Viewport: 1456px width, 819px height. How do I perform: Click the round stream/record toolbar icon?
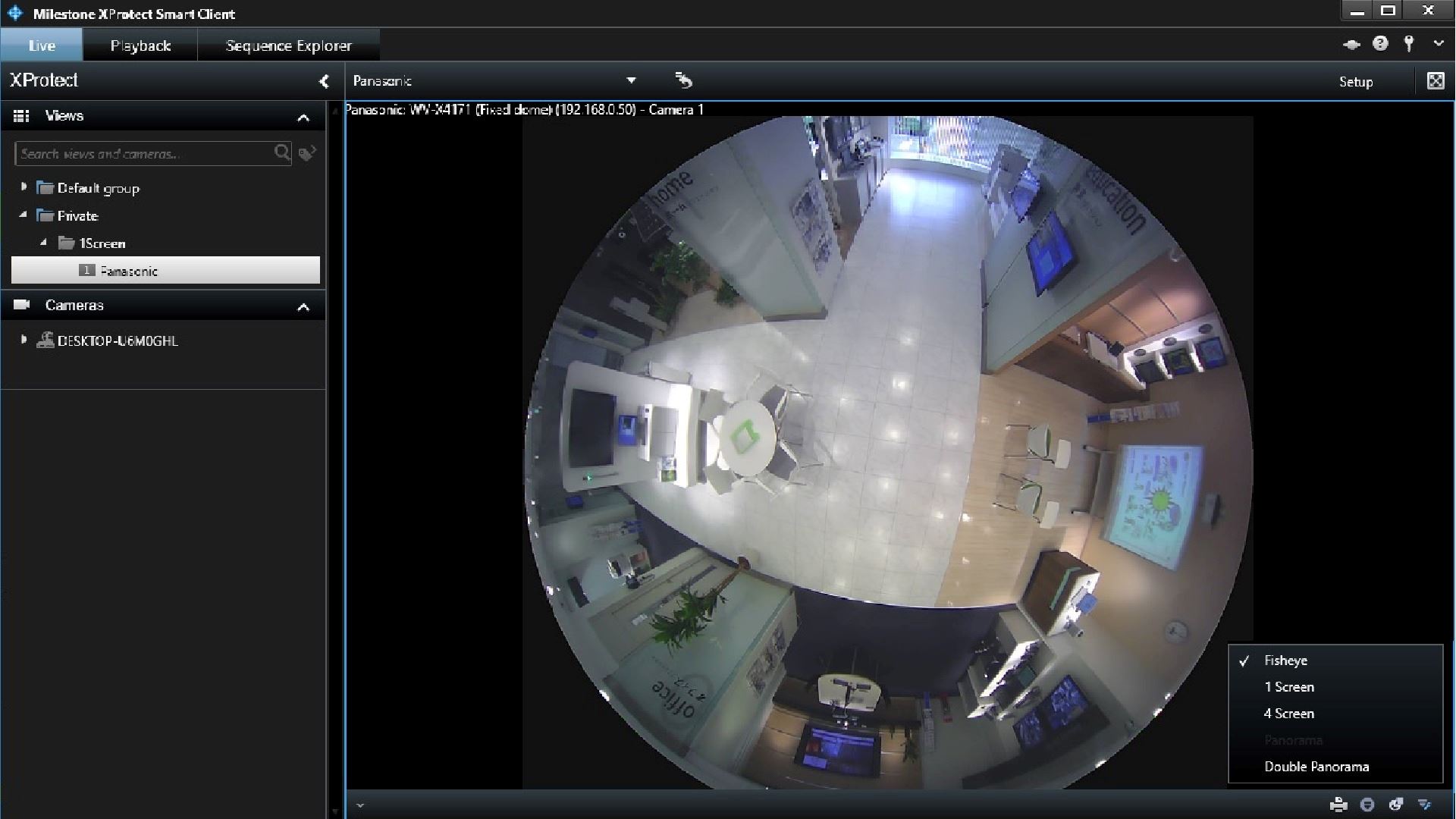click(1367, 805)
